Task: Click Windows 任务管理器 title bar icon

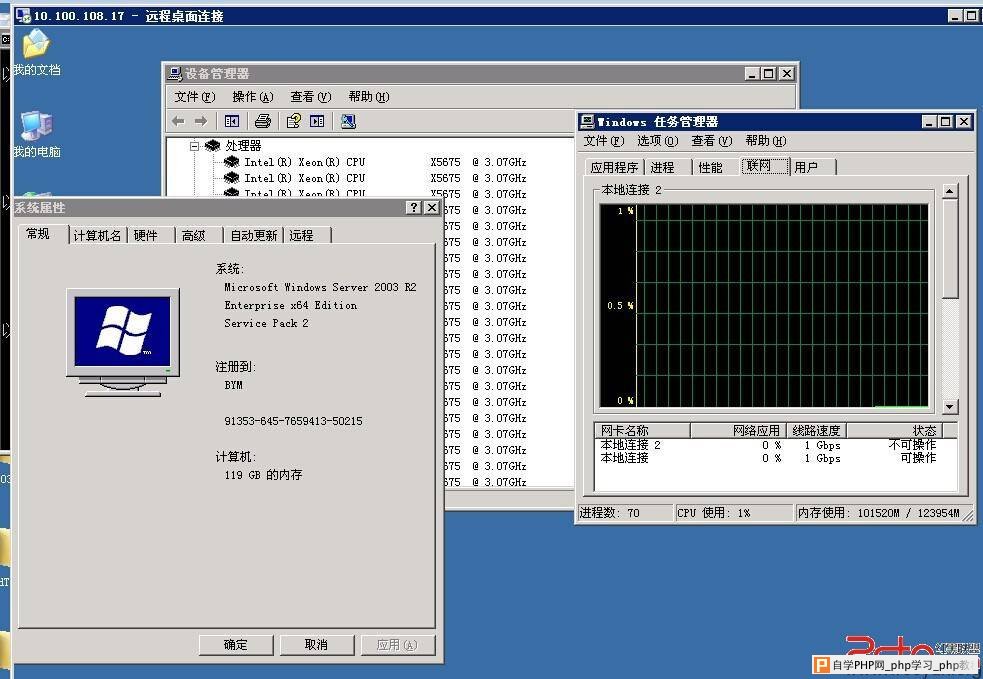Action: tap(587, 122)
